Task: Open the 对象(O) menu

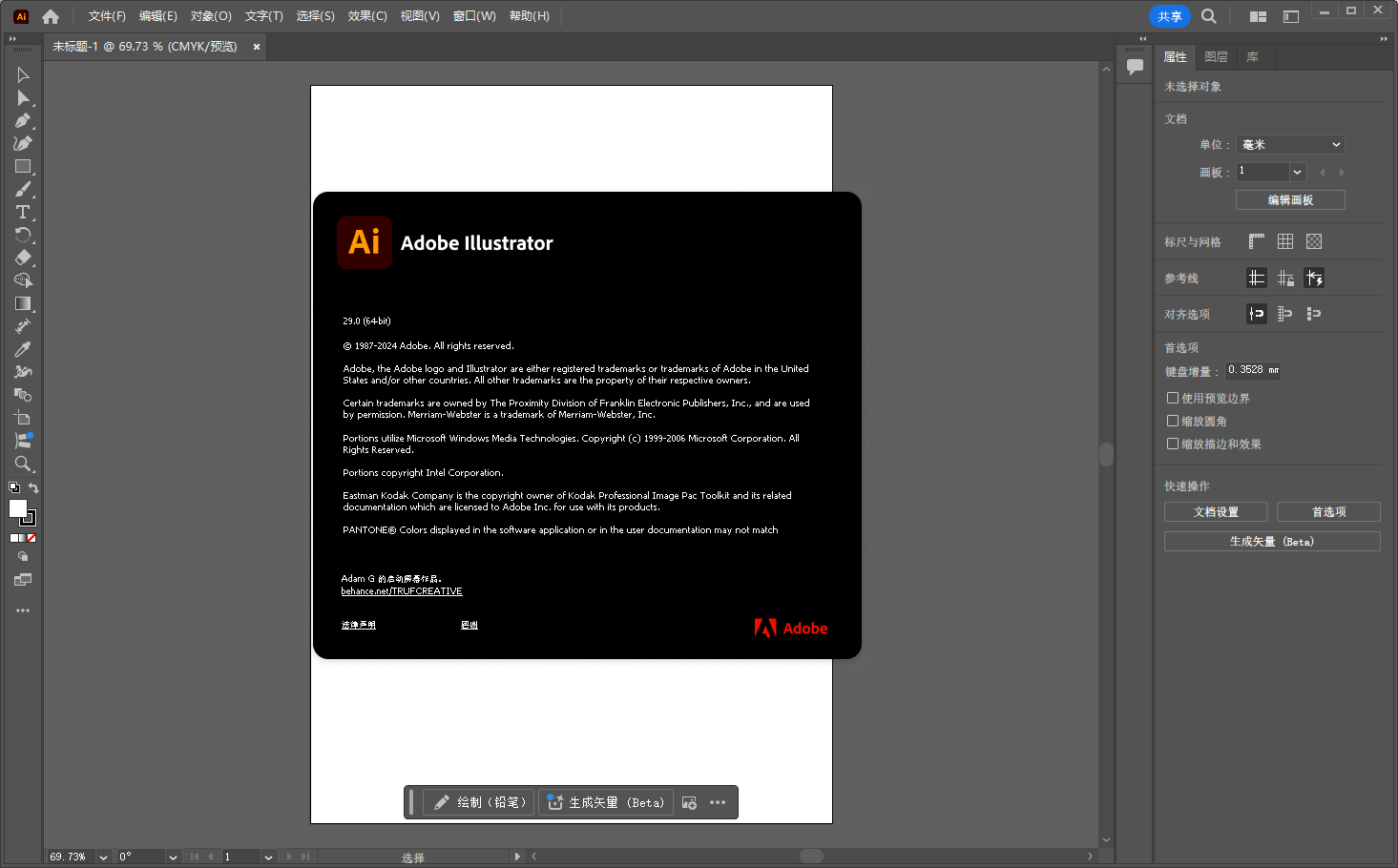Action: (x=211, y=16)
